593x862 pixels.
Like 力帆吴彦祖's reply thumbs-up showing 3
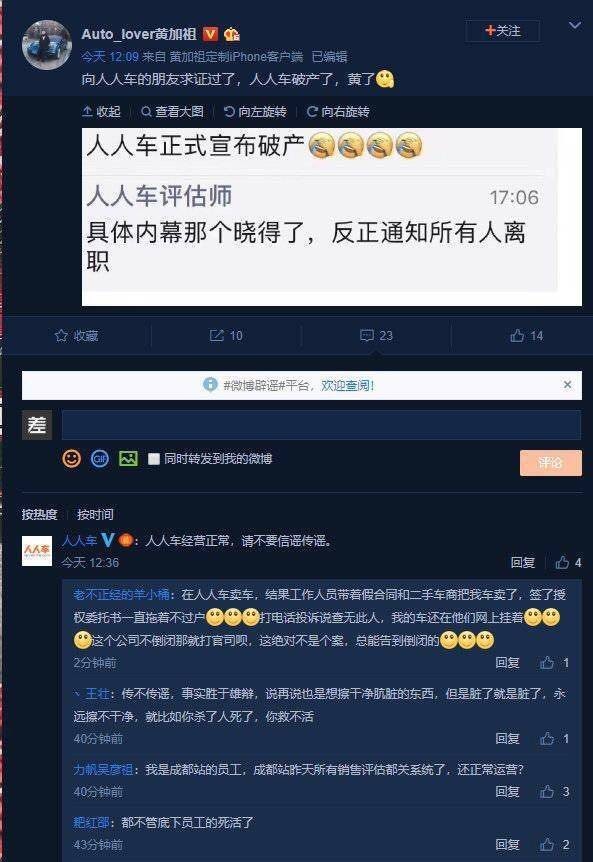coord(547,791)
